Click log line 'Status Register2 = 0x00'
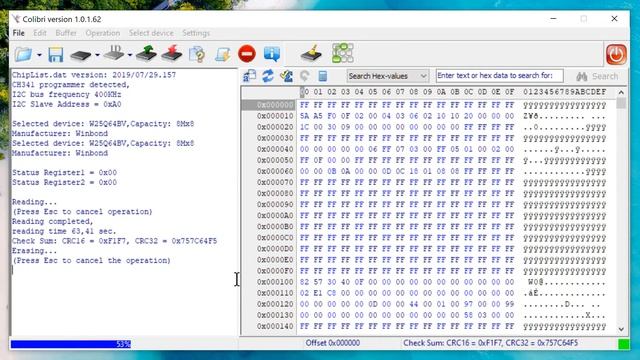Image resolution: width=640 pixels, height=360 pixels. click(64, 182)
